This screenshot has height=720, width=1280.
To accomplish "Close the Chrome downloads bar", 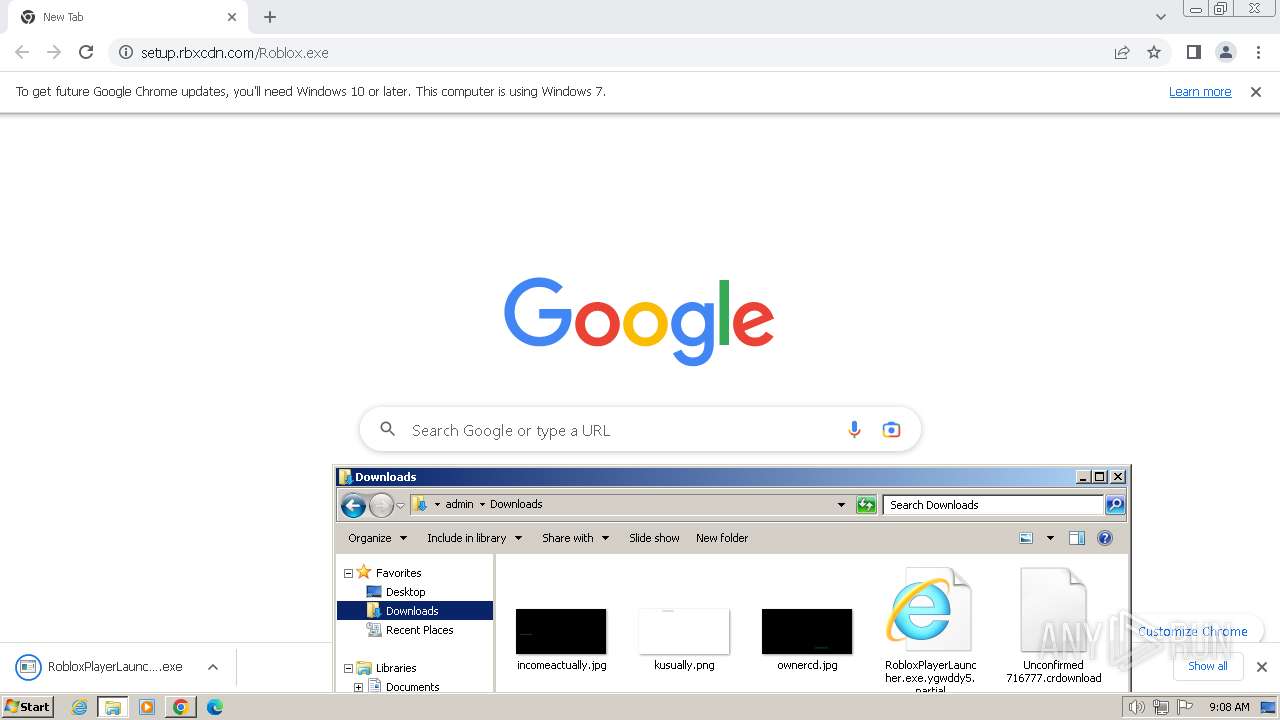I will tap(1262, 667).
